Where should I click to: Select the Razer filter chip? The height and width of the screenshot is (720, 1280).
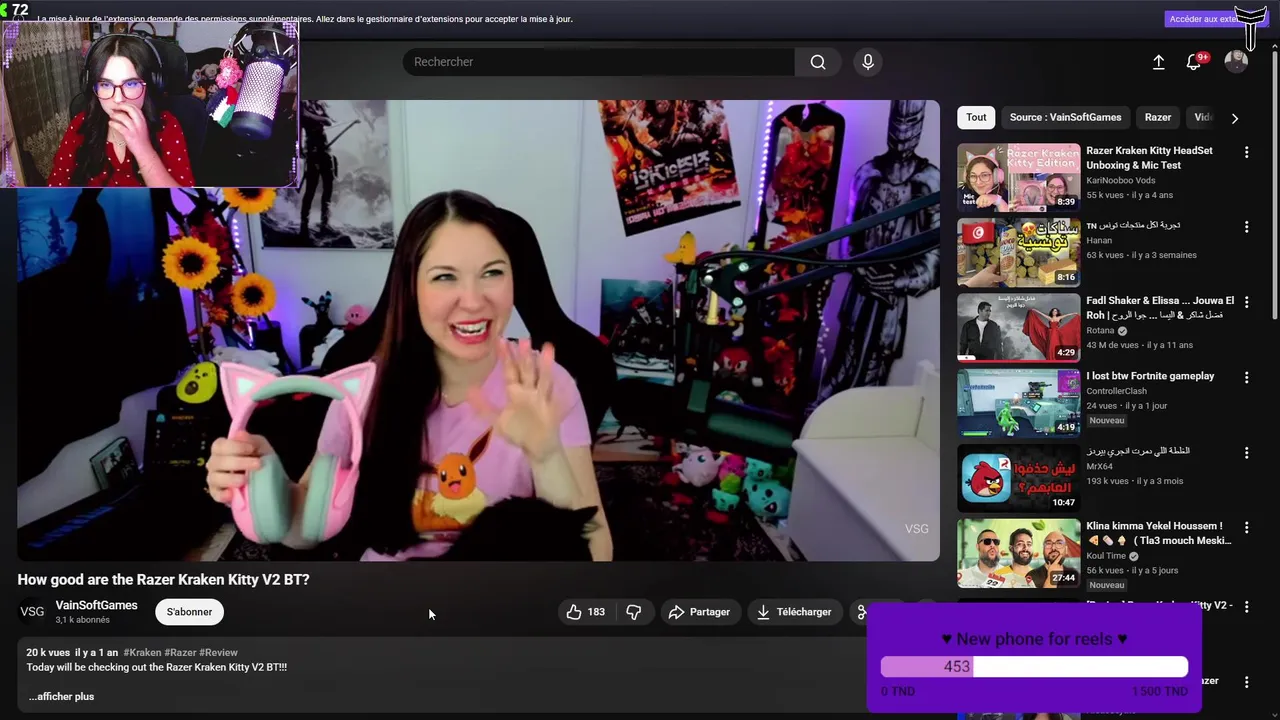(x=1158, y=117)
